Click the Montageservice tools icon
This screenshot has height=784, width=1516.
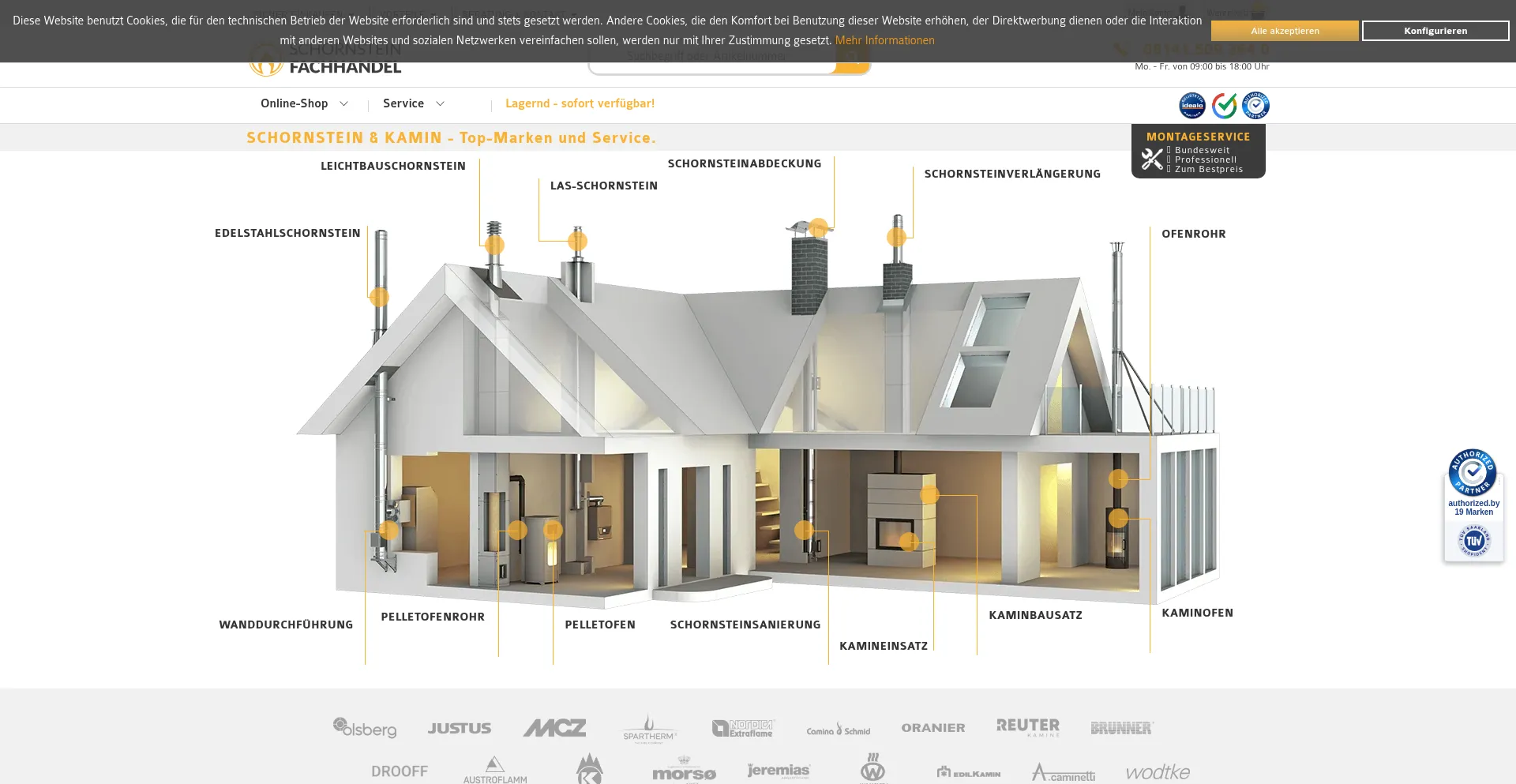click(x=1152, y=159)
